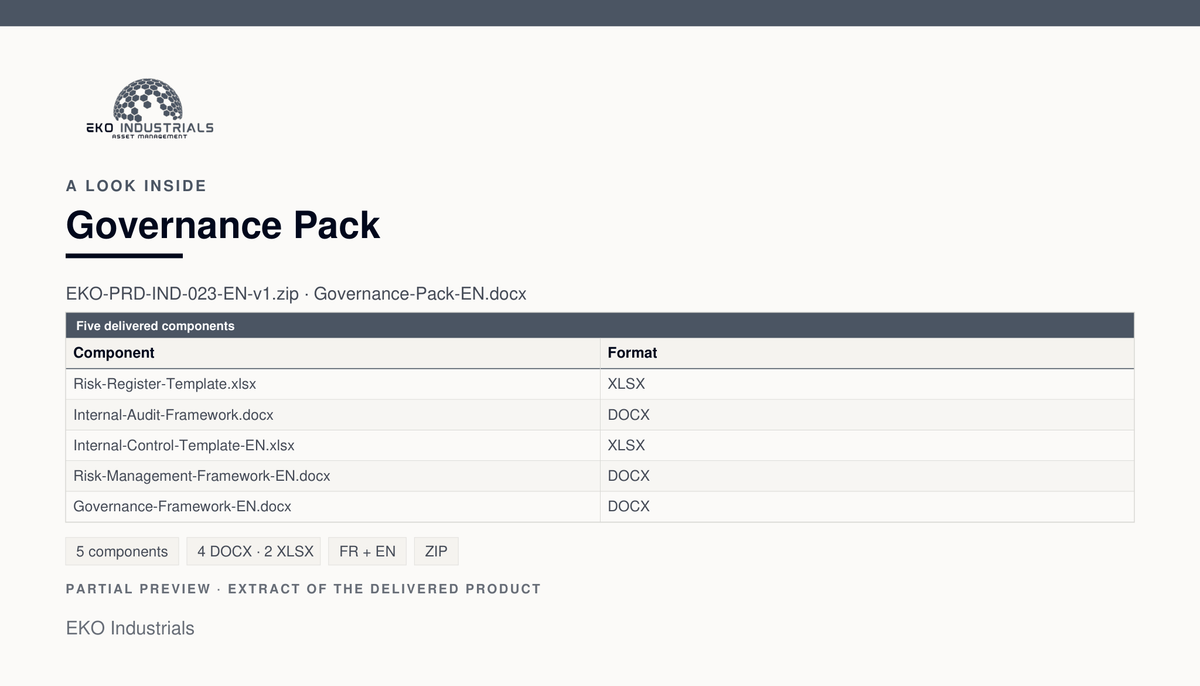The image size is (1200, 686).
Task: Click the 'FR + EN' language tag
Action: coord(367,551)
